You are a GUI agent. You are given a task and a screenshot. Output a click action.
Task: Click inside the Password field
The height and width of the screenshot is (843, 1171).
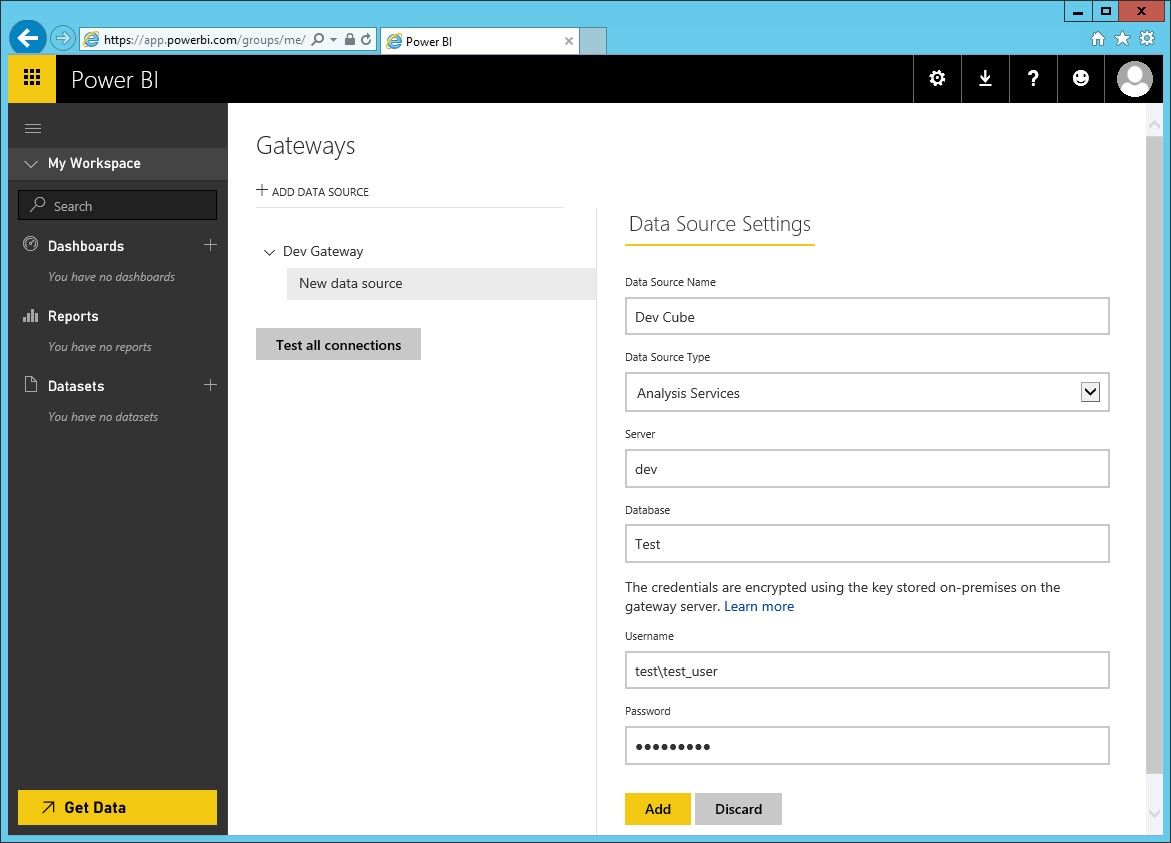tap(867, 745)
